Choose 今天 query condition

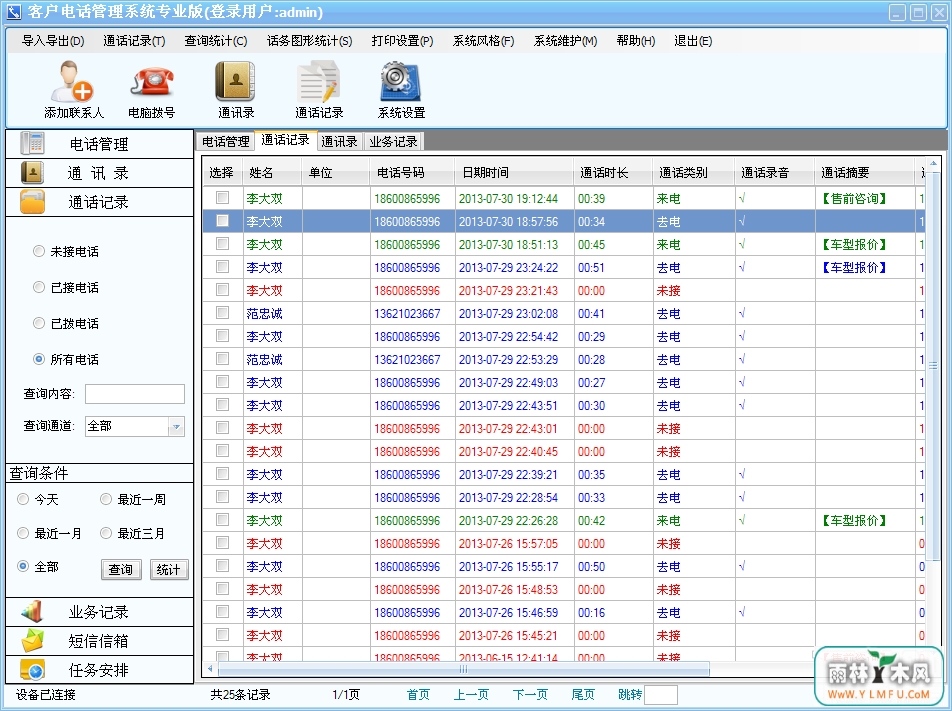pyautogui.click(x=22, y=499)
